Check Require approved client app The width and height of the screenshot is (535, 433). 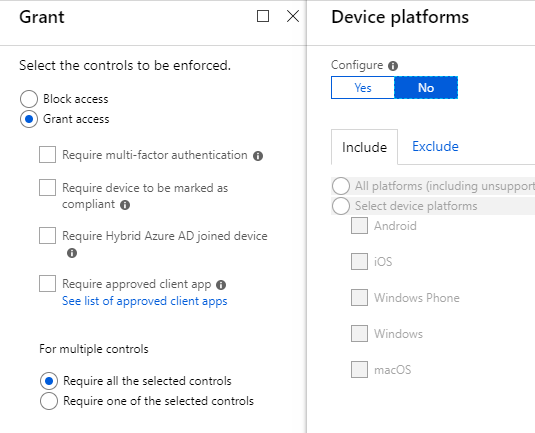point(47,284)
